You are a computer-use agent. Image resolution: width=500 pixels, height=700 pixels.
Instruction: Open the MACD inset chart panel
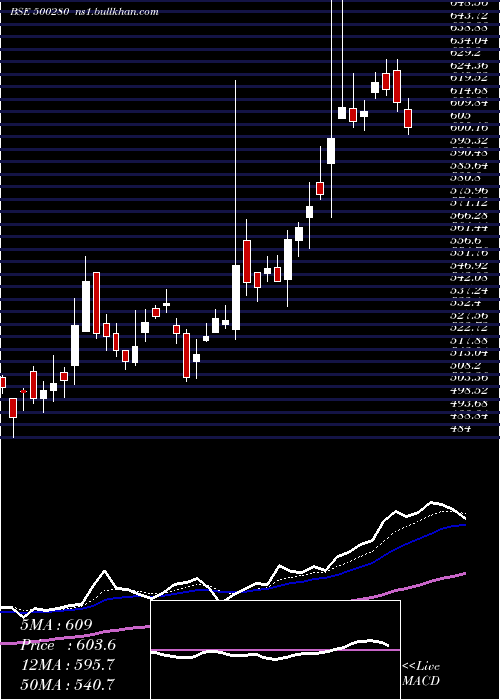pos(275,650)
